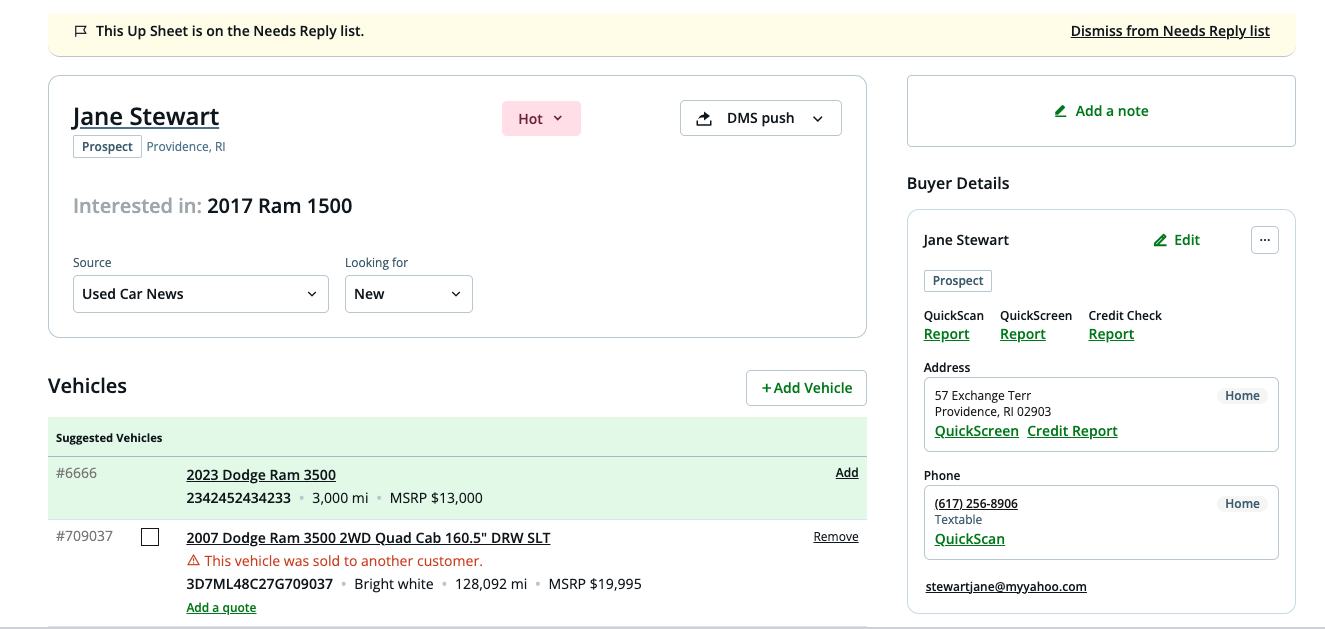Expand the Hot status dropdown
The height and width of the screenshot is (629, 1325).
point(541,118)
